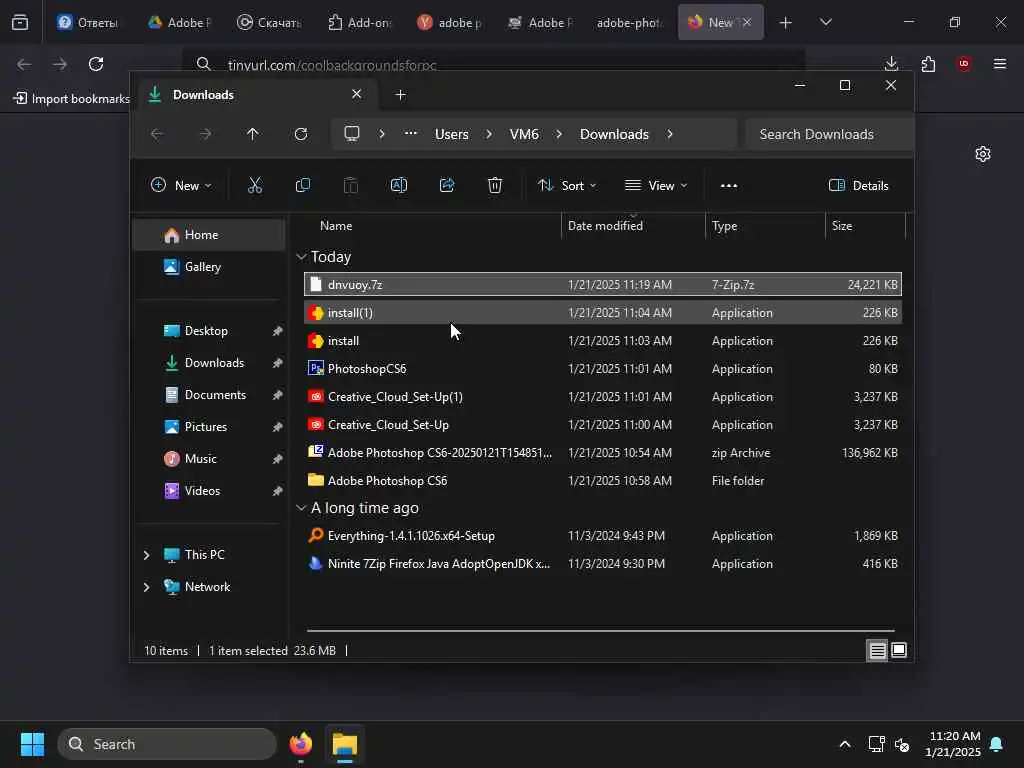Expand Network in navigation pane
The width and height of the screenshot is (1024, 768).
146,587
